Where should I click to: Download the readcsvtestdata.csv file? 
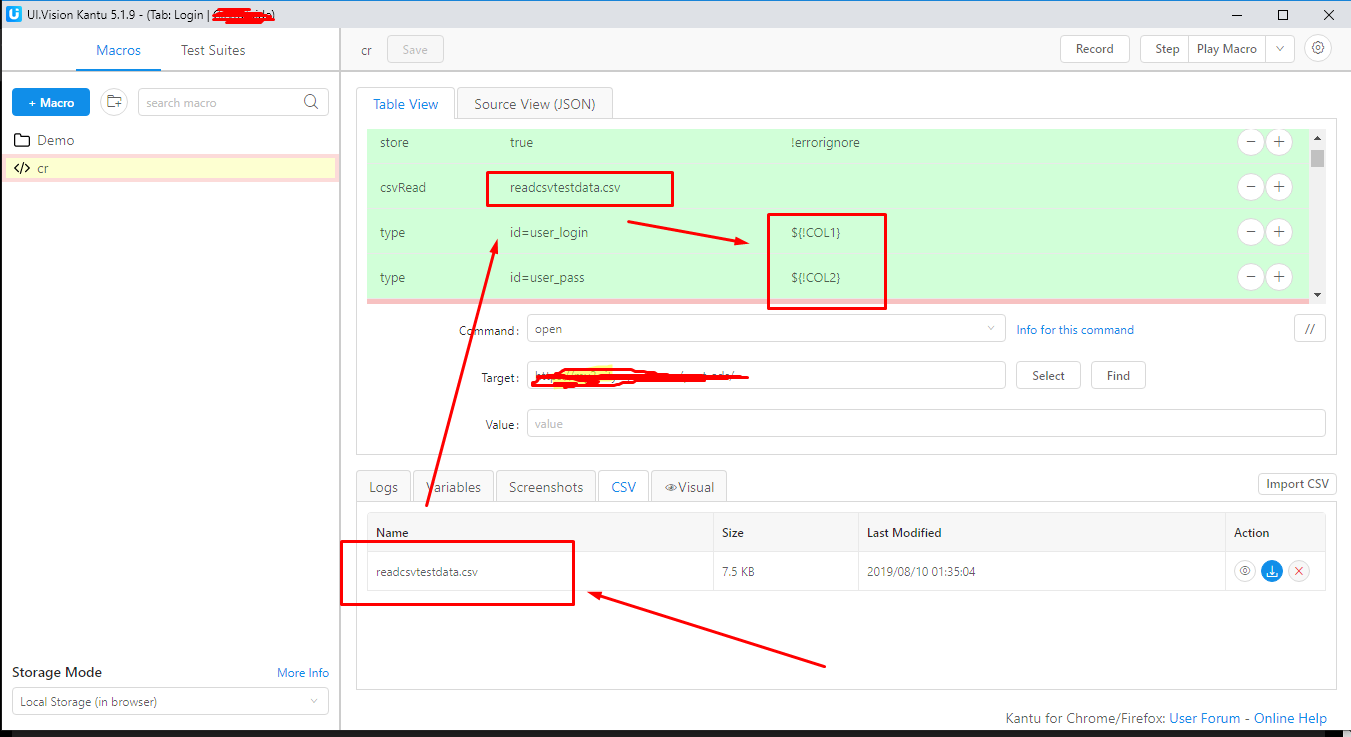(x=1272, y=571)
